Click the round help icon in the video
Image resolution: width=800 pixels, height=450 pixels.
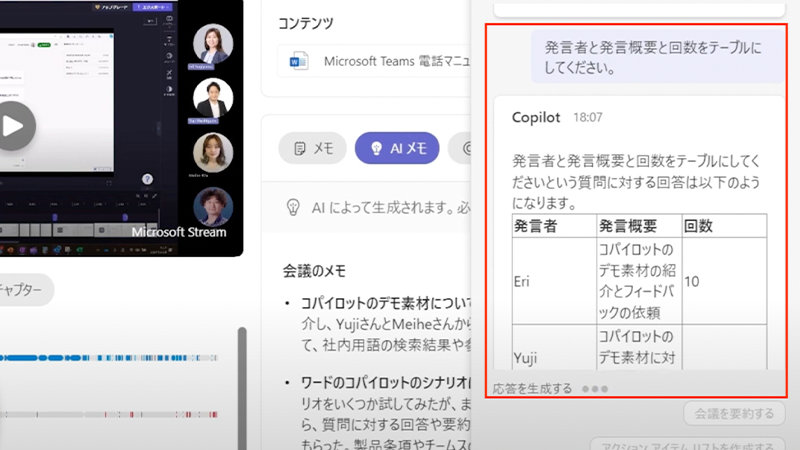tap(147, 179)
